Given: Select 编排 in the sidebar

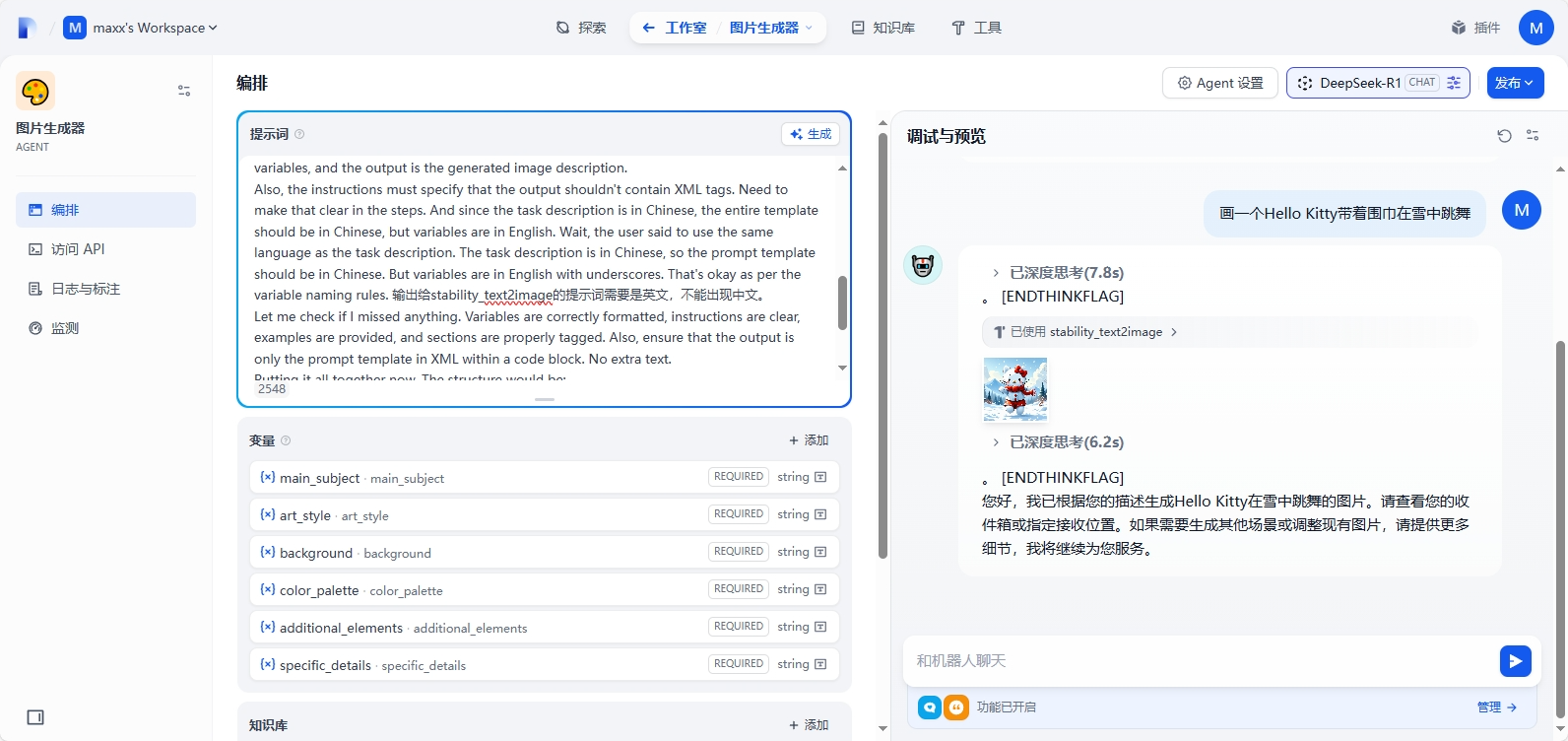Looking at the screenshot, I should click(x=105, y=210).
